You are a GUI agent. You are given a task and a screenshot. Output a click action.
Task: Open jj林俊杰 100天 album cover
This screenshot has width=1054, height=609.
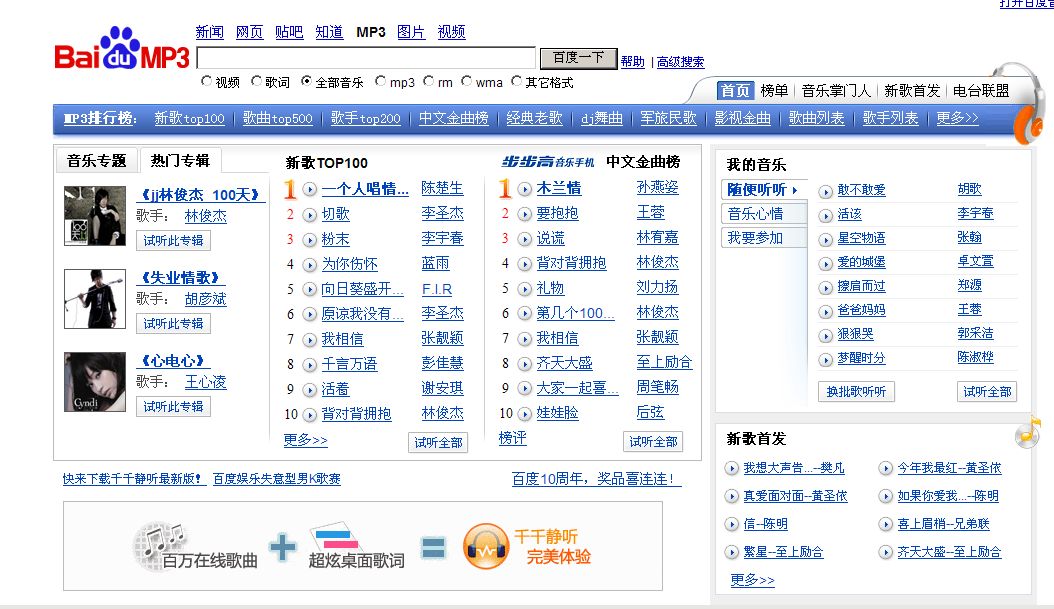coord(95,216)
